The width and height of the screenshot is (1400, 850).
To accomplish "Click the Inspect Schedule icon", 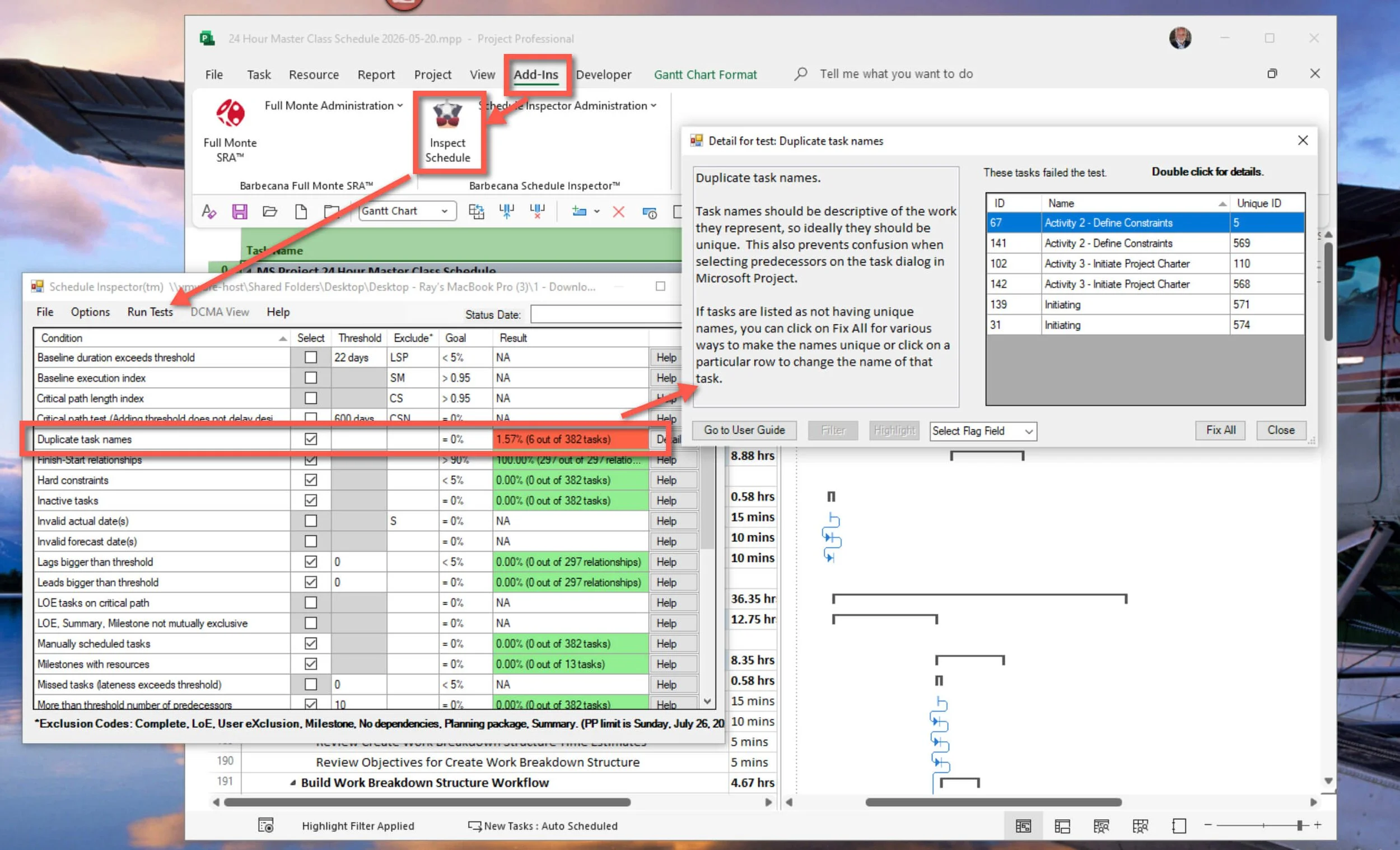I will [x=447, y=115].
